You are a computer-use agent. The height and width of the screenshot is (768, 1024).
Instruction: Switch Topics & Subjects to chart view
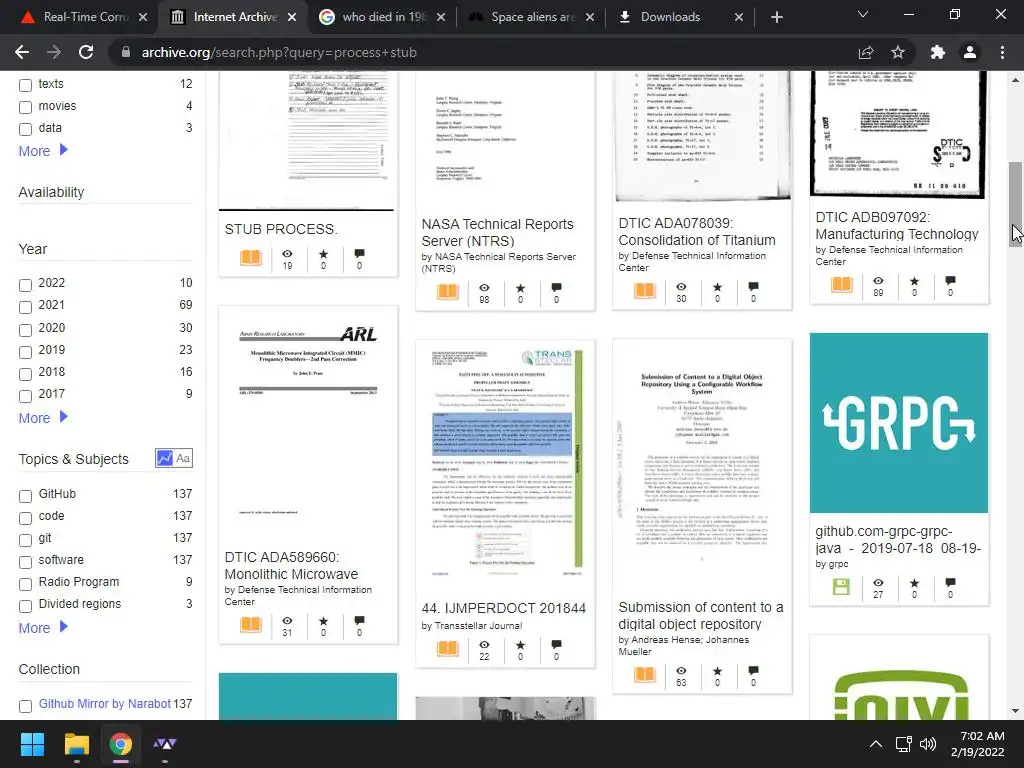(x=164, y=458)
